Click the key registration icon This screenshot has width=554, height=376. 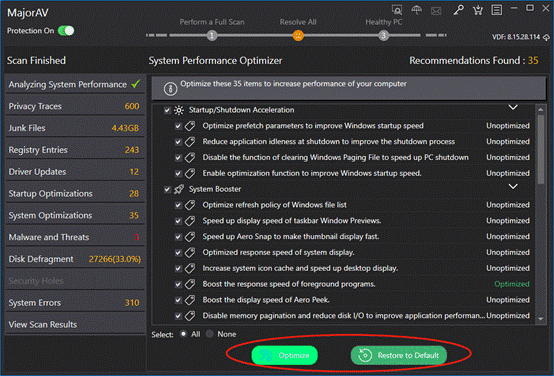coord(458,10)
